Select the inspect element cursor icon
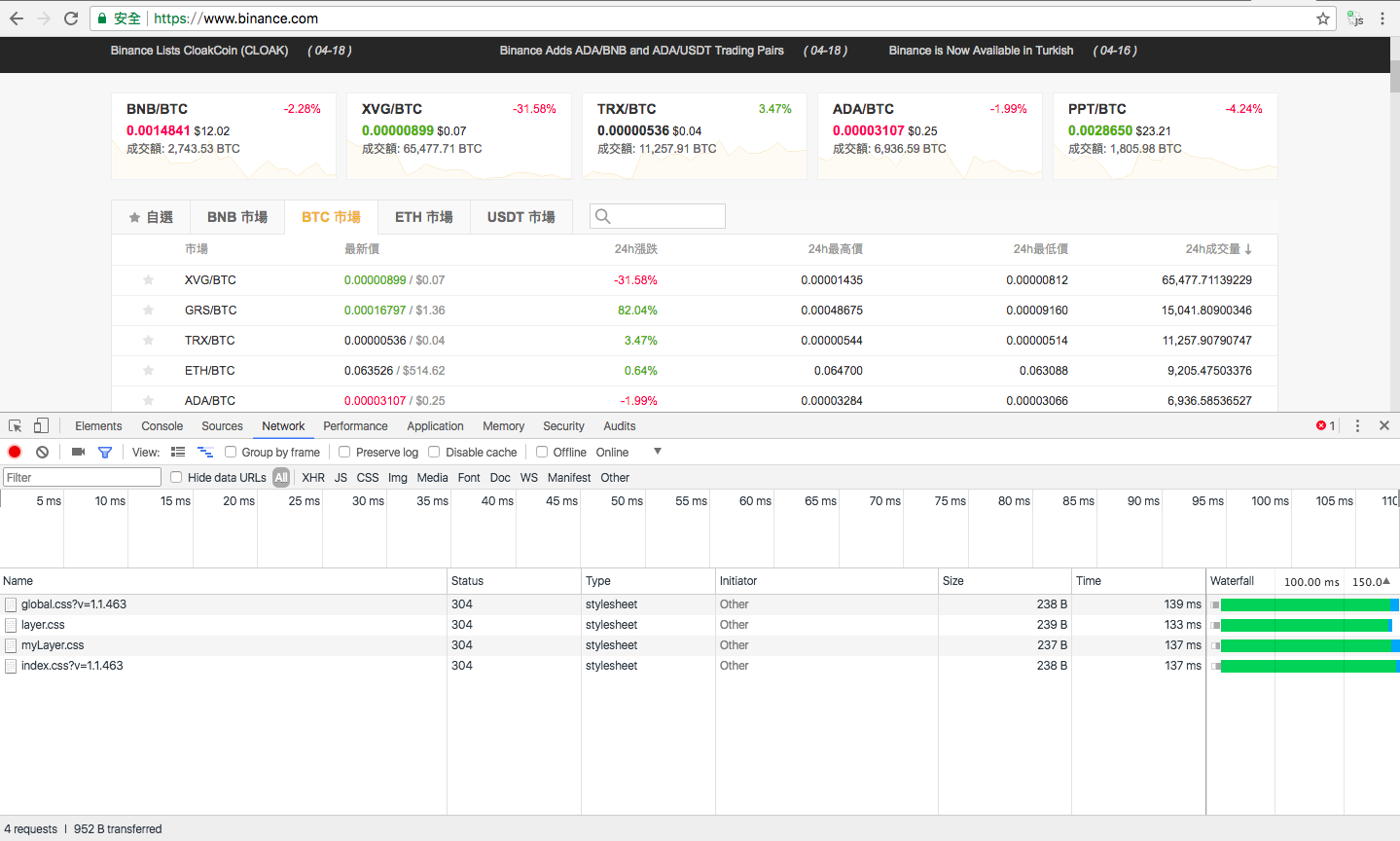 [16, 425]
